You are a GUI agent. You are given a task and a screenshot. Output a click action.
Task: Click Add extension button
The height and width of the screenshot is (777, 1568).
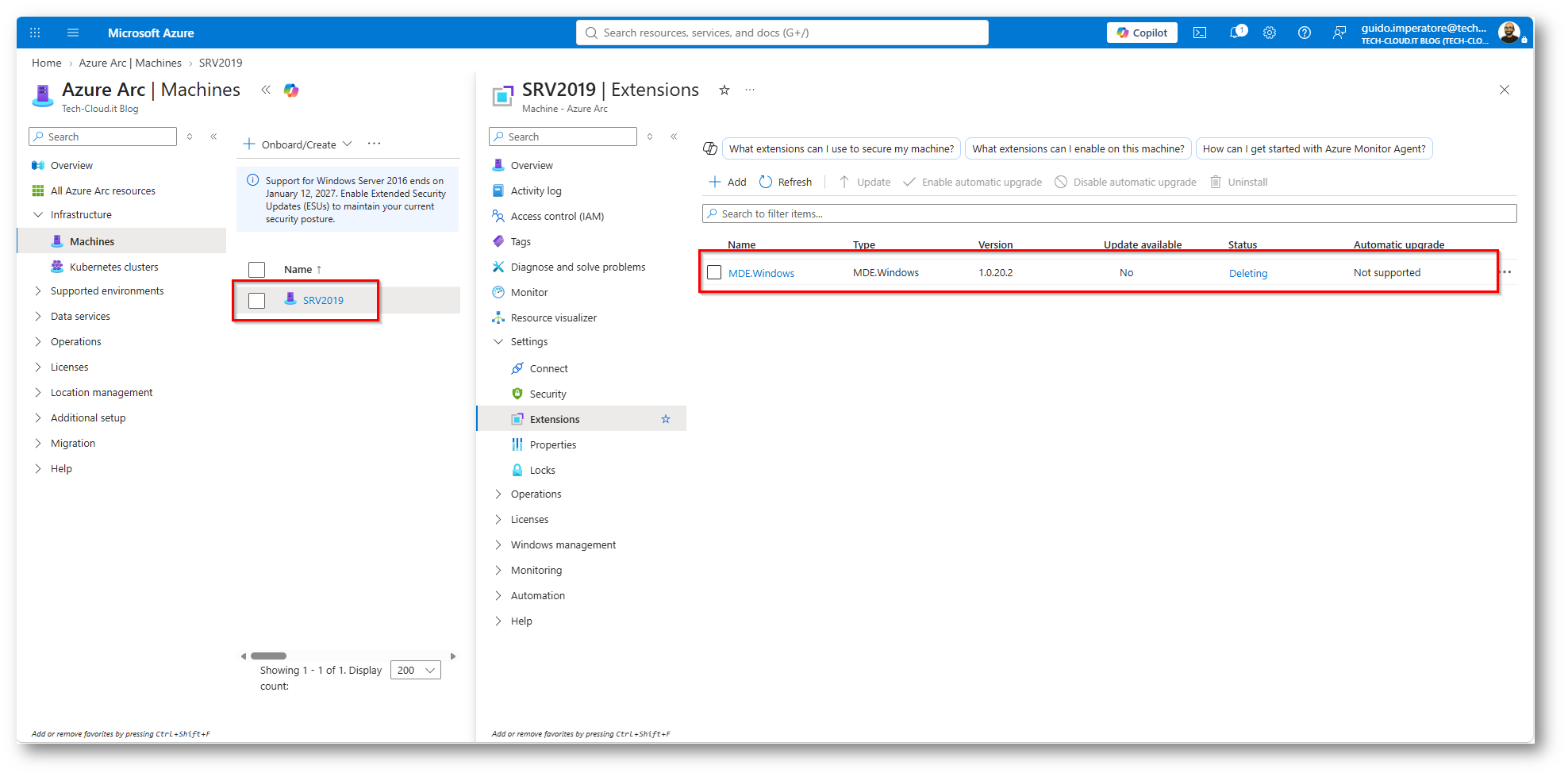click(728, 182)
